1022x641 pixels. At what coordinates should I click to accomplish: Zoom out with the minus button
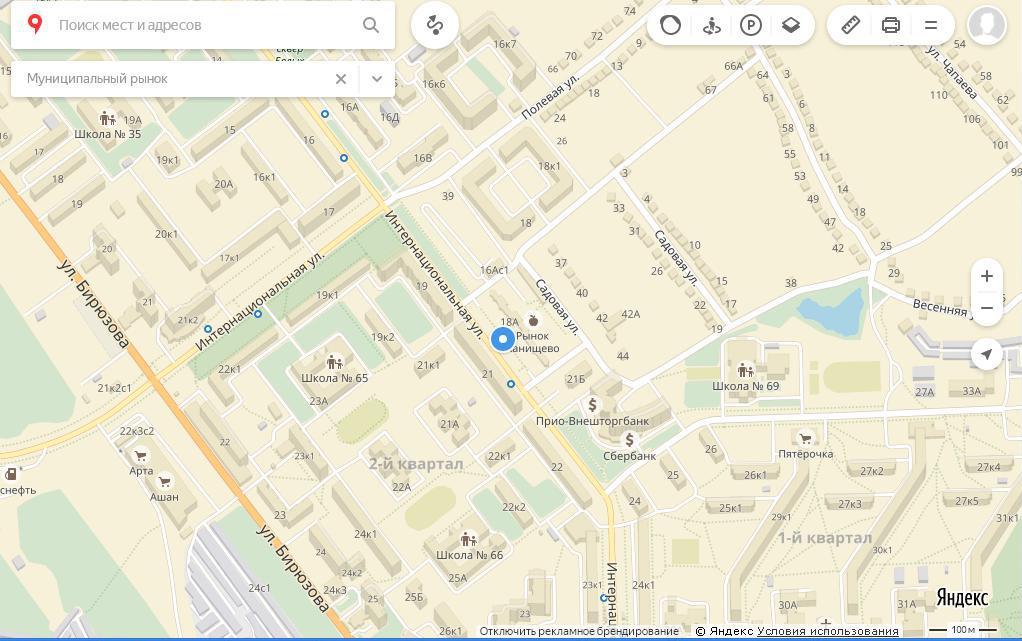(987, 308)
